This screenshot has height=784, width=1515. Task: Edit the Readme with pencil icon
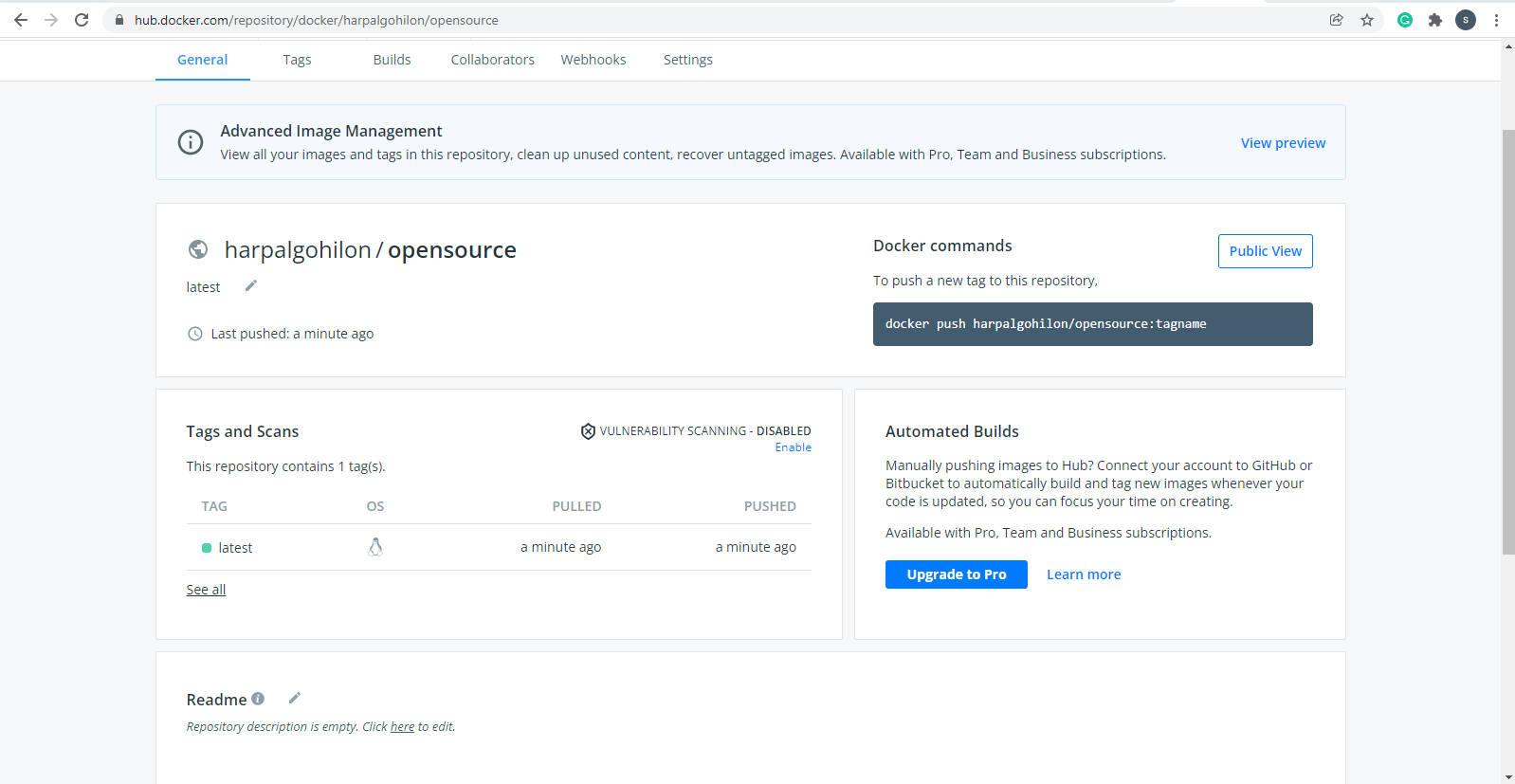coord(295,698)
